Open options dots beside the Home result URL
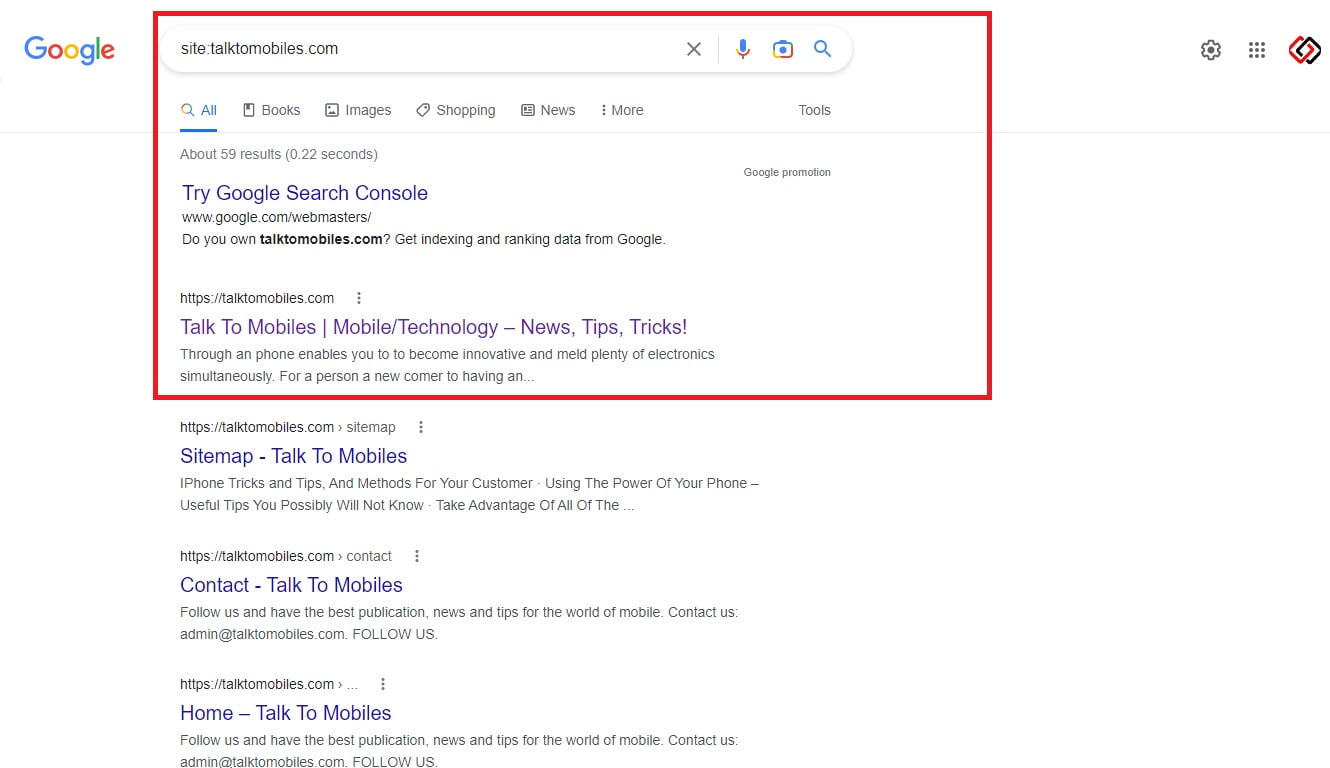This screenshot has width=1330, height=768. [383, 684]
